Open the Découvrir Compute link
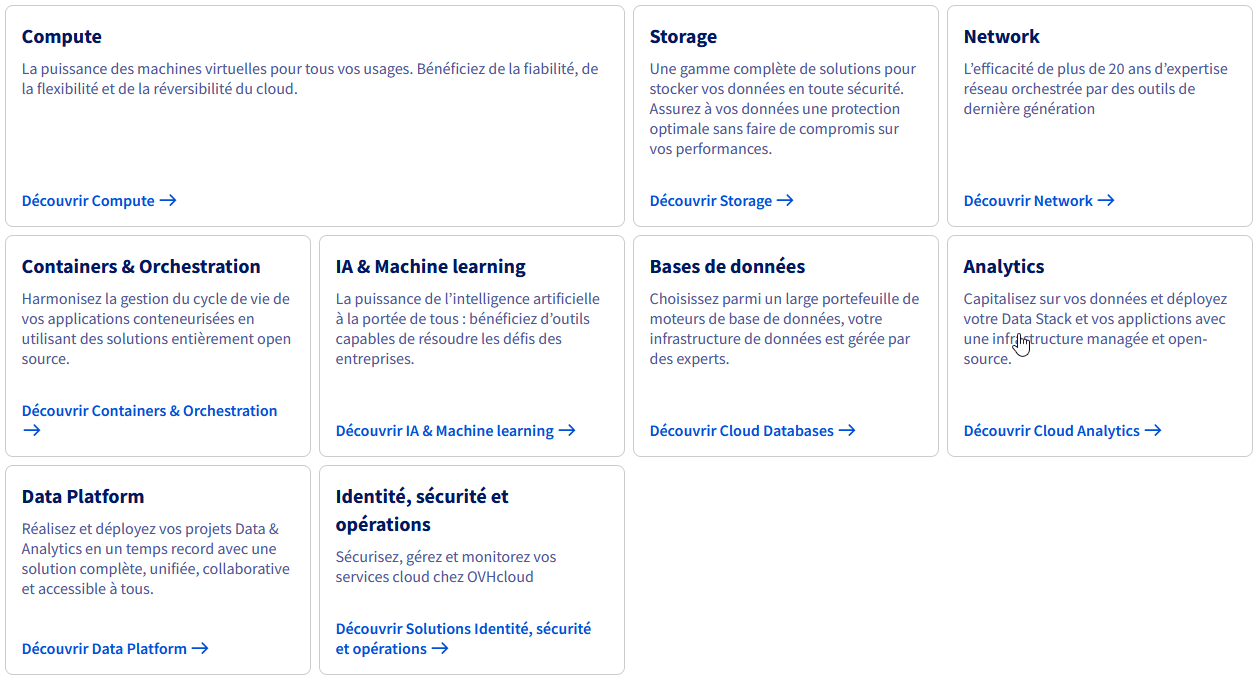 pos(90,200)
